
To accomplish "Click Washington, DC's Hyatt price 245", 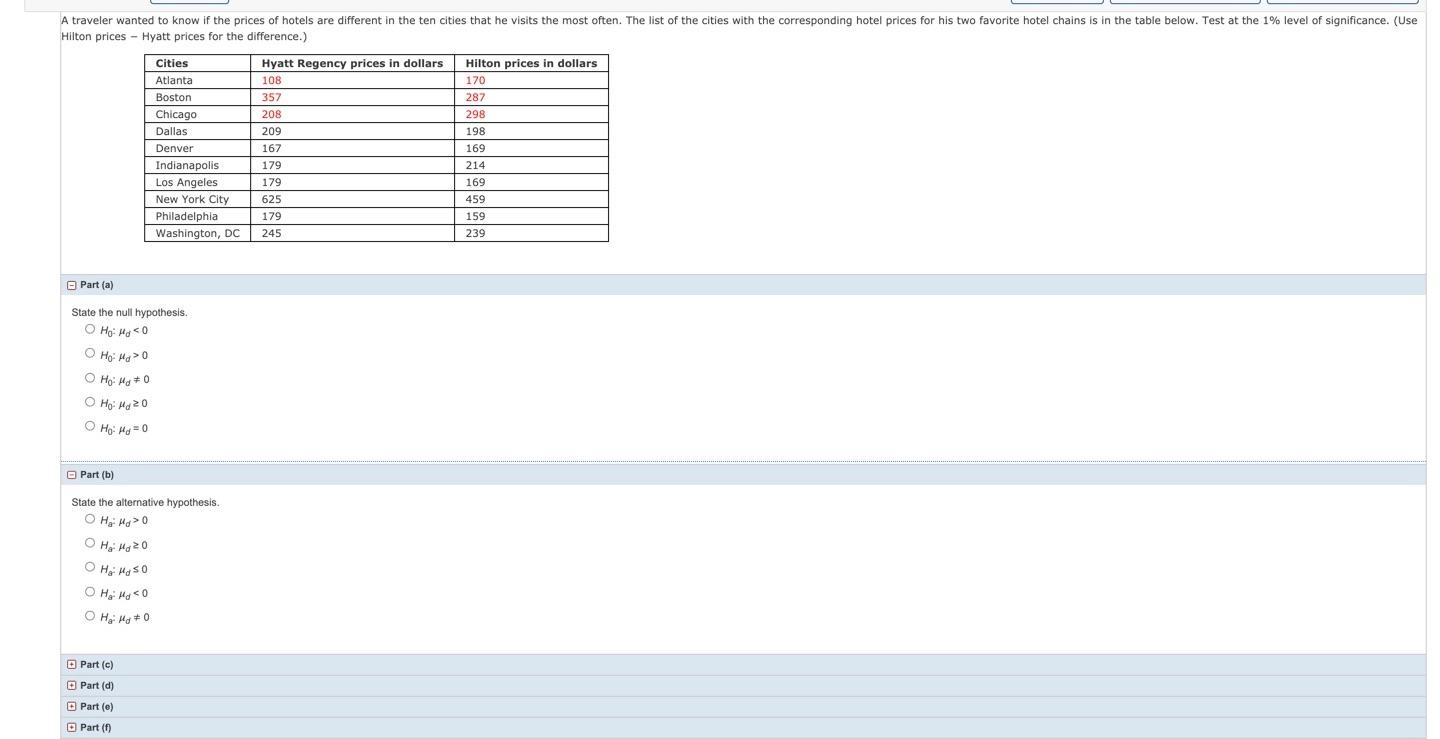I will [353, 233].
